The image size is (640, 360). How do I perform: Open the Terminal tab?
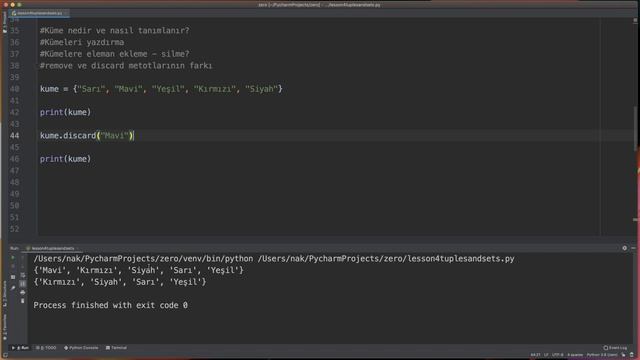click(116, 348)
